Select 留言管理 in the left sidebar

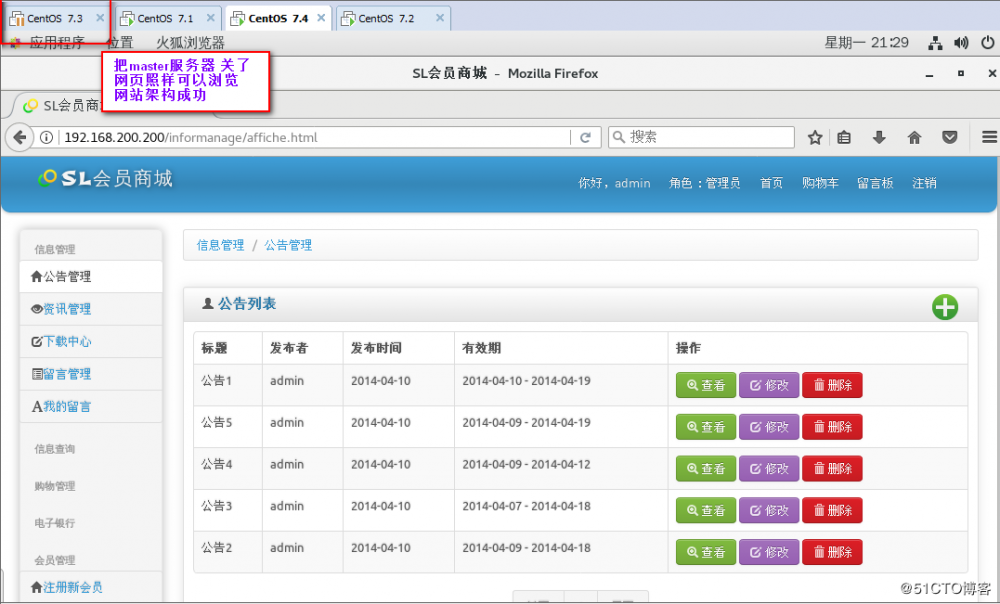tap(63, 374)
